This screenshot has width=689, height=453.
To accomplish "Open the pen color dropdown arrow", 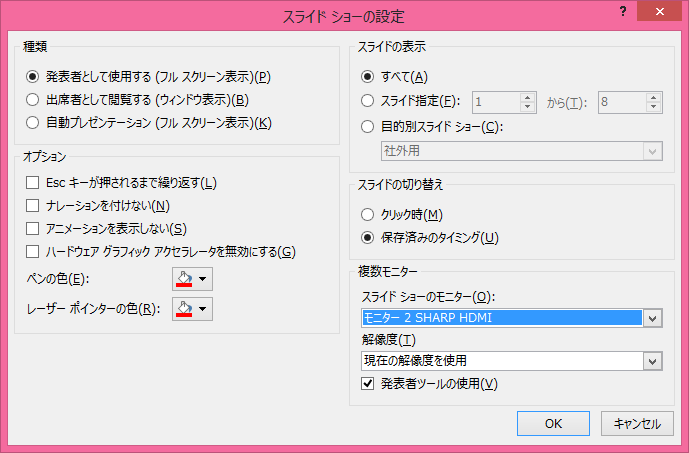I will point(203,279).
